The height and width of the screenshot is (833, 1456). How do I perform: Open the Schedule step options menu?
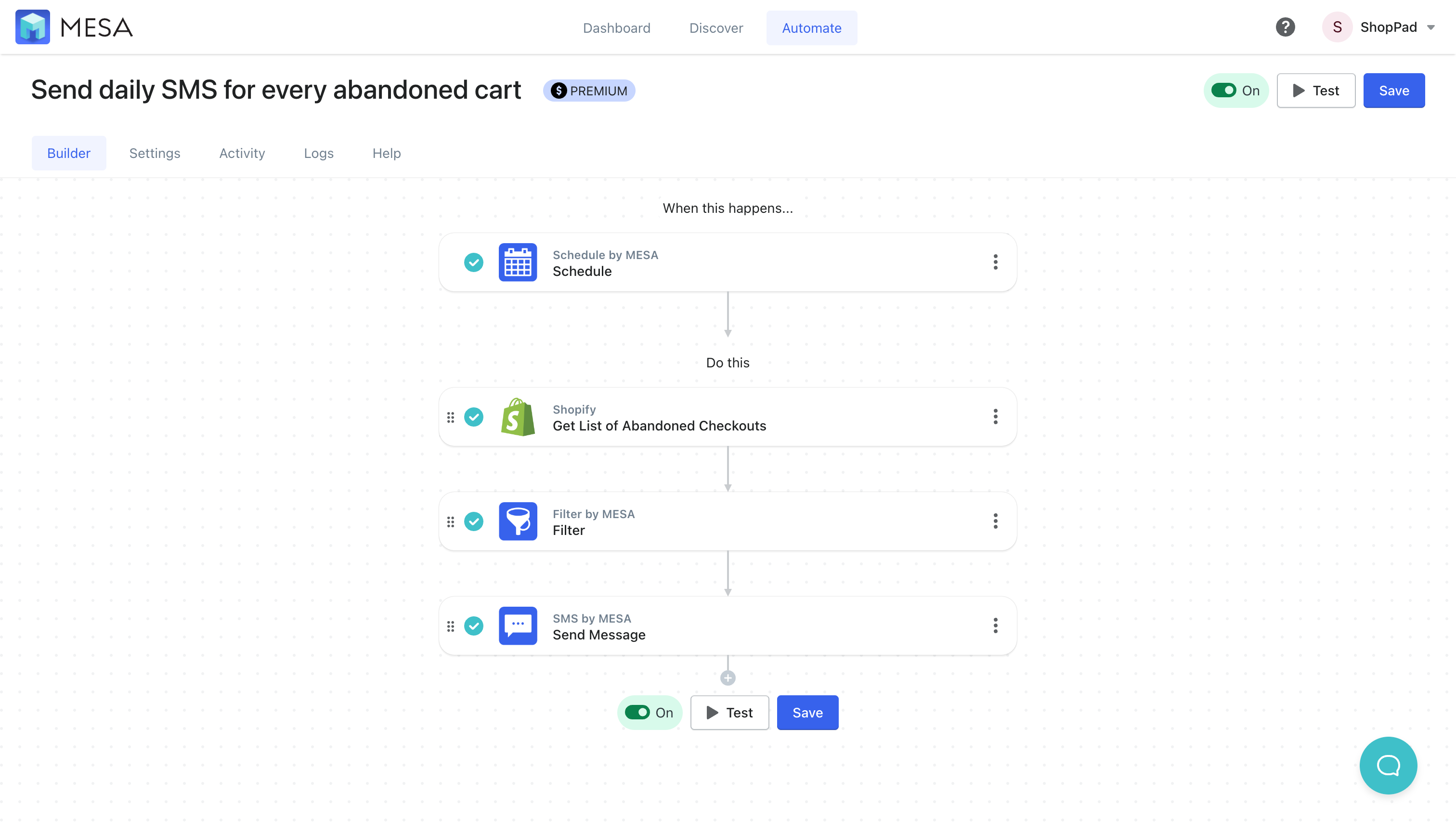point(995,262)
